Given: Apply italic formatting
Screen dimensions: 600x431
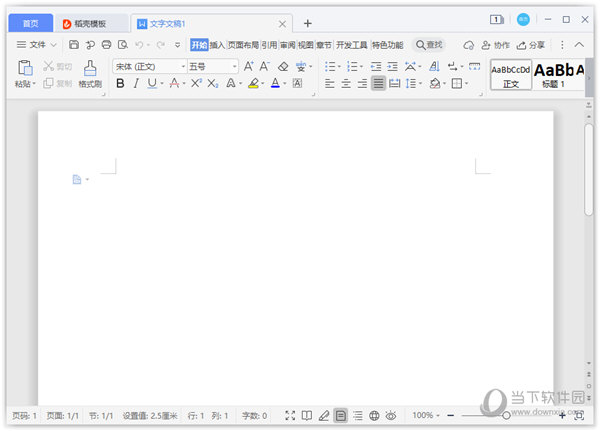Looking at the screenshot, I should click(136, 84).
